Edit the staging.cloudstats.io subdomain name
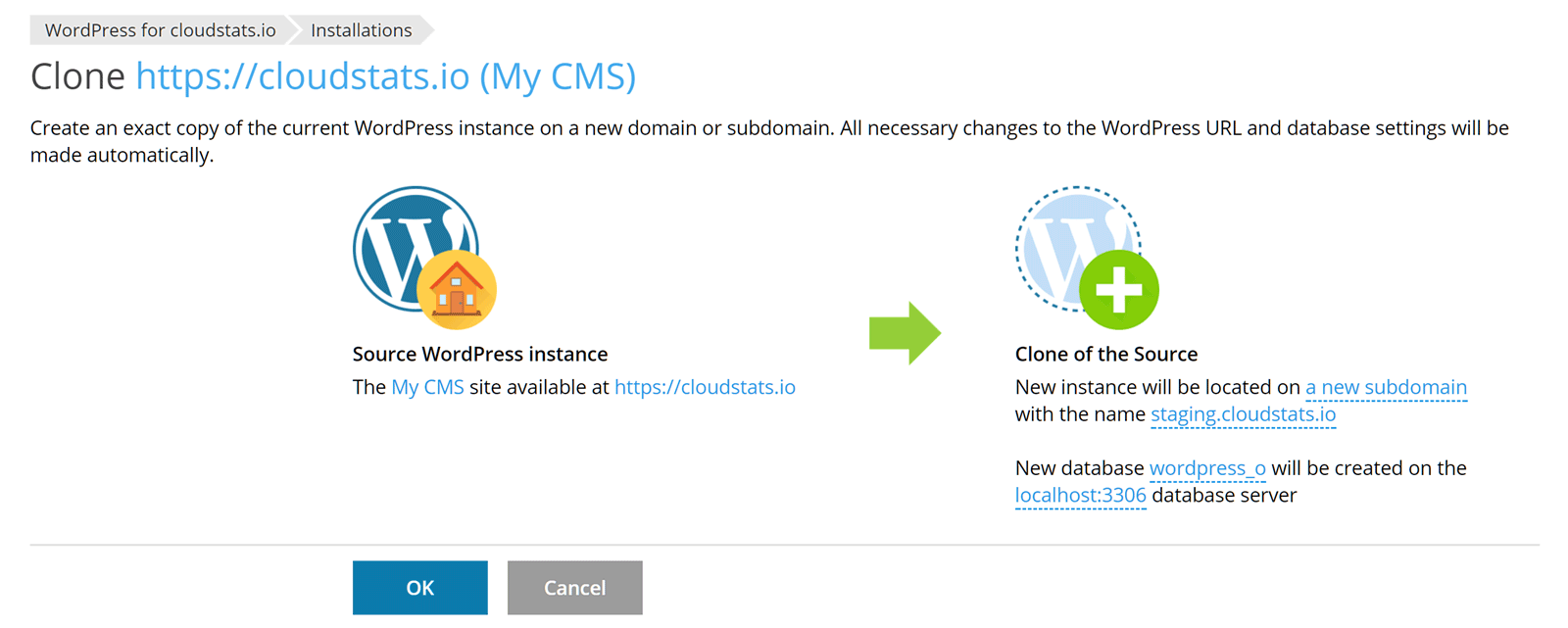The image size is (1568, 628). (x=1243, y=414)
